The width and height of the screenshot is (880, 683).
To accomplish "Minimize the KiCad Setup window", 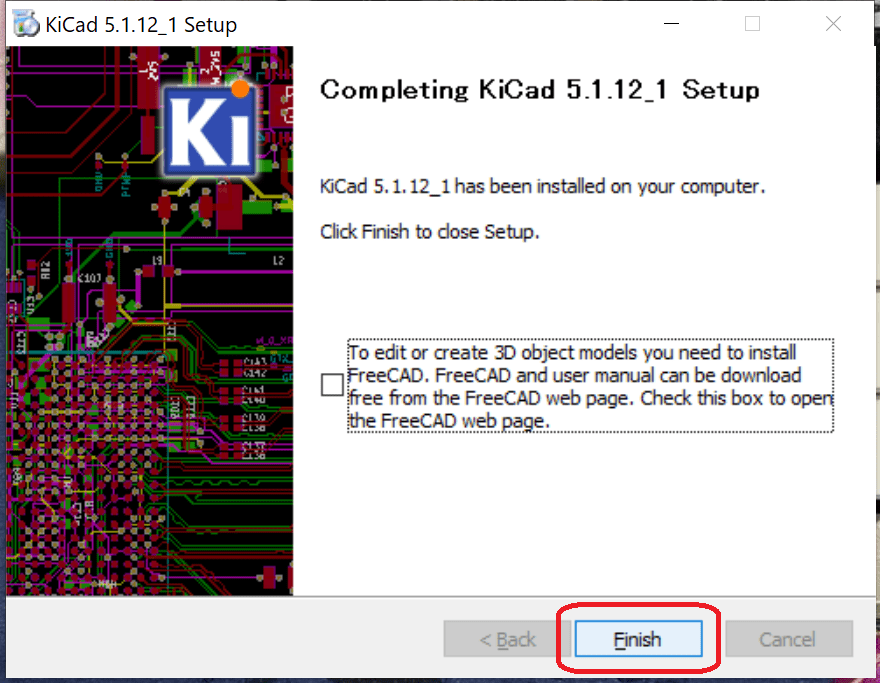I will [x=671, y=24].
